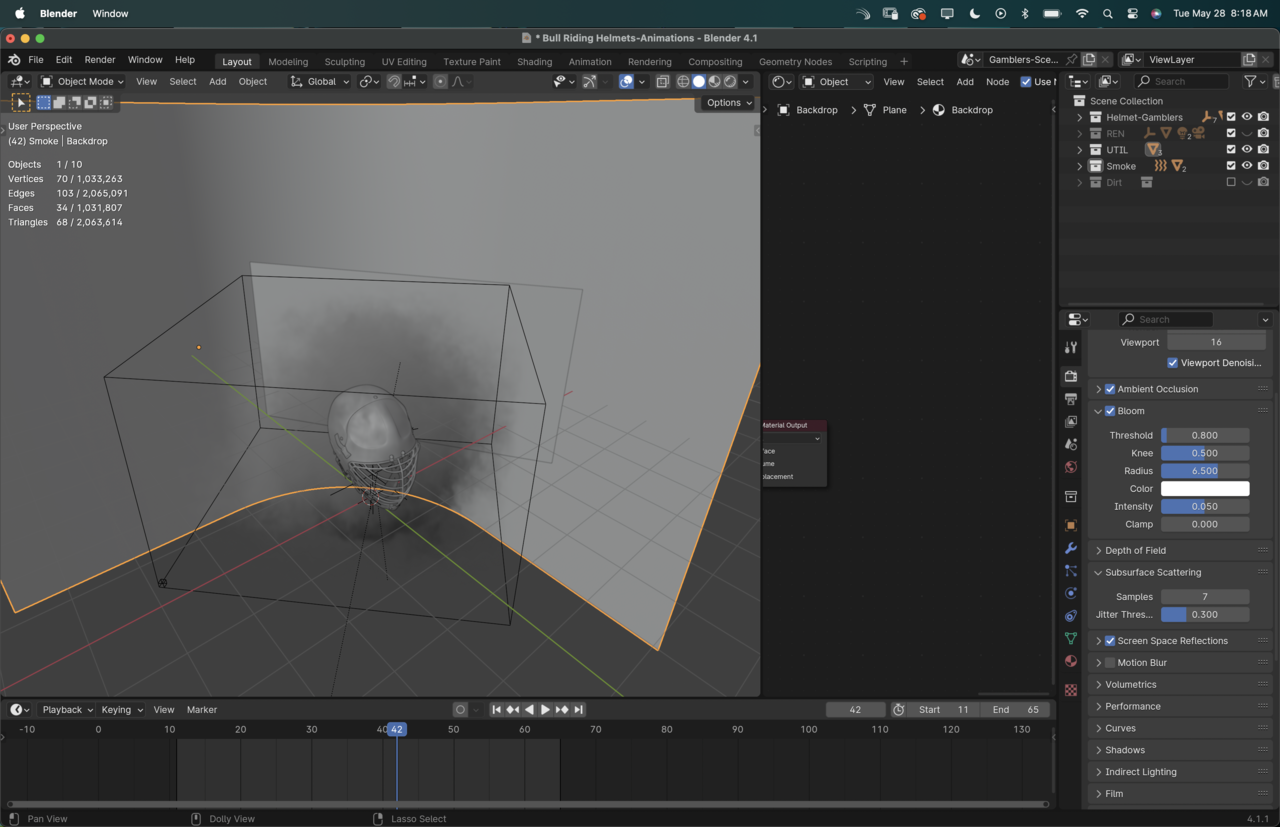Image resolution: width=1280 pixels, height=827 pixels.
Task: Jump to the timeline end frame
Action: point(578,710)
